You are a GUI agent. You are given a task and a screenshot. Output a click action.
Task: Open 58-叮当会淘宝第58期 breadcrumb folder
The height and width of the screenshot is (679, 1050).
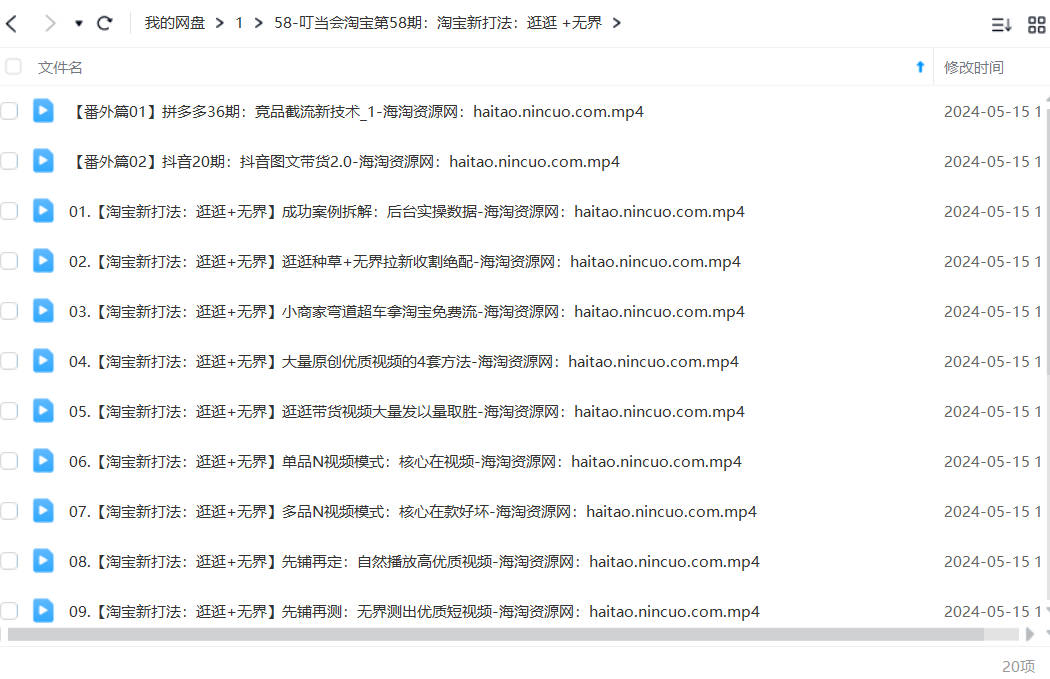438,23
